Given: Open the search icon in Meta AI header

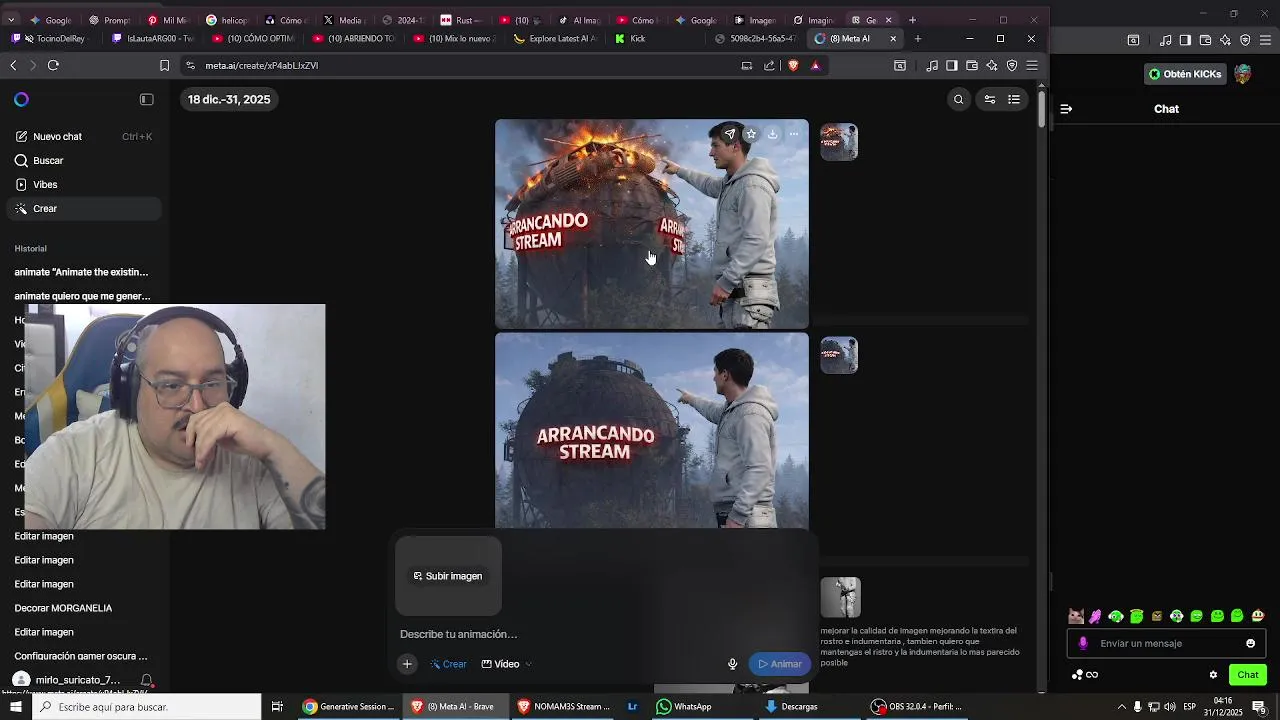Looking at the screenshot, I should [x=958, y=99].
